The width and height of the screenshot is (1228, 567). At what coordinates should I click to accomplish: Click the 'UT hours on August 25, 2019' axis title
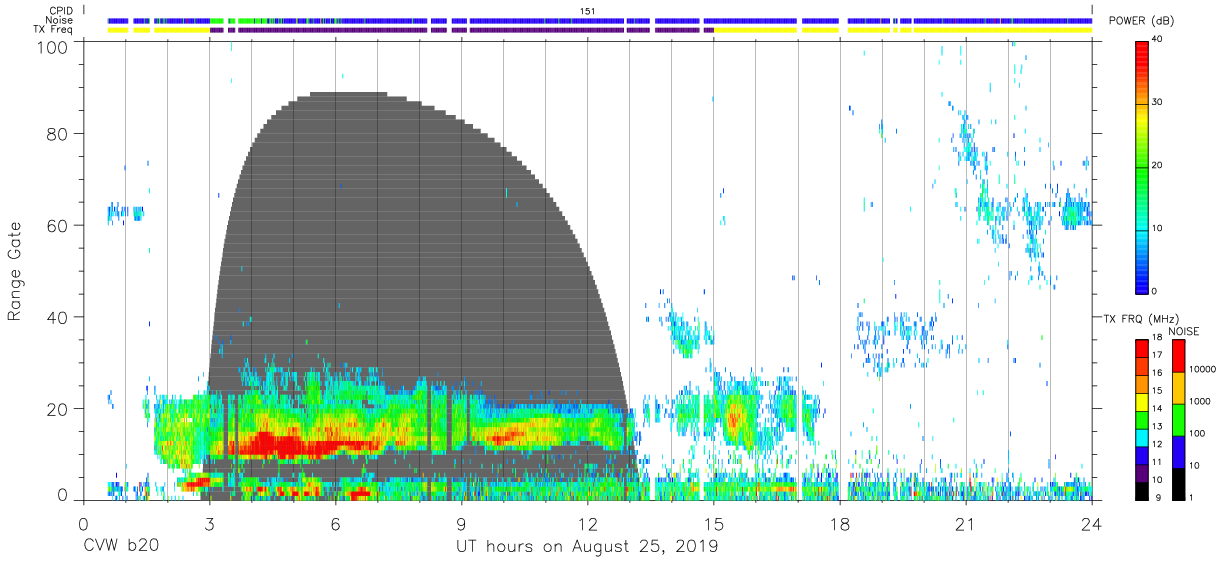pyautogui.click(x=587, y=547)
